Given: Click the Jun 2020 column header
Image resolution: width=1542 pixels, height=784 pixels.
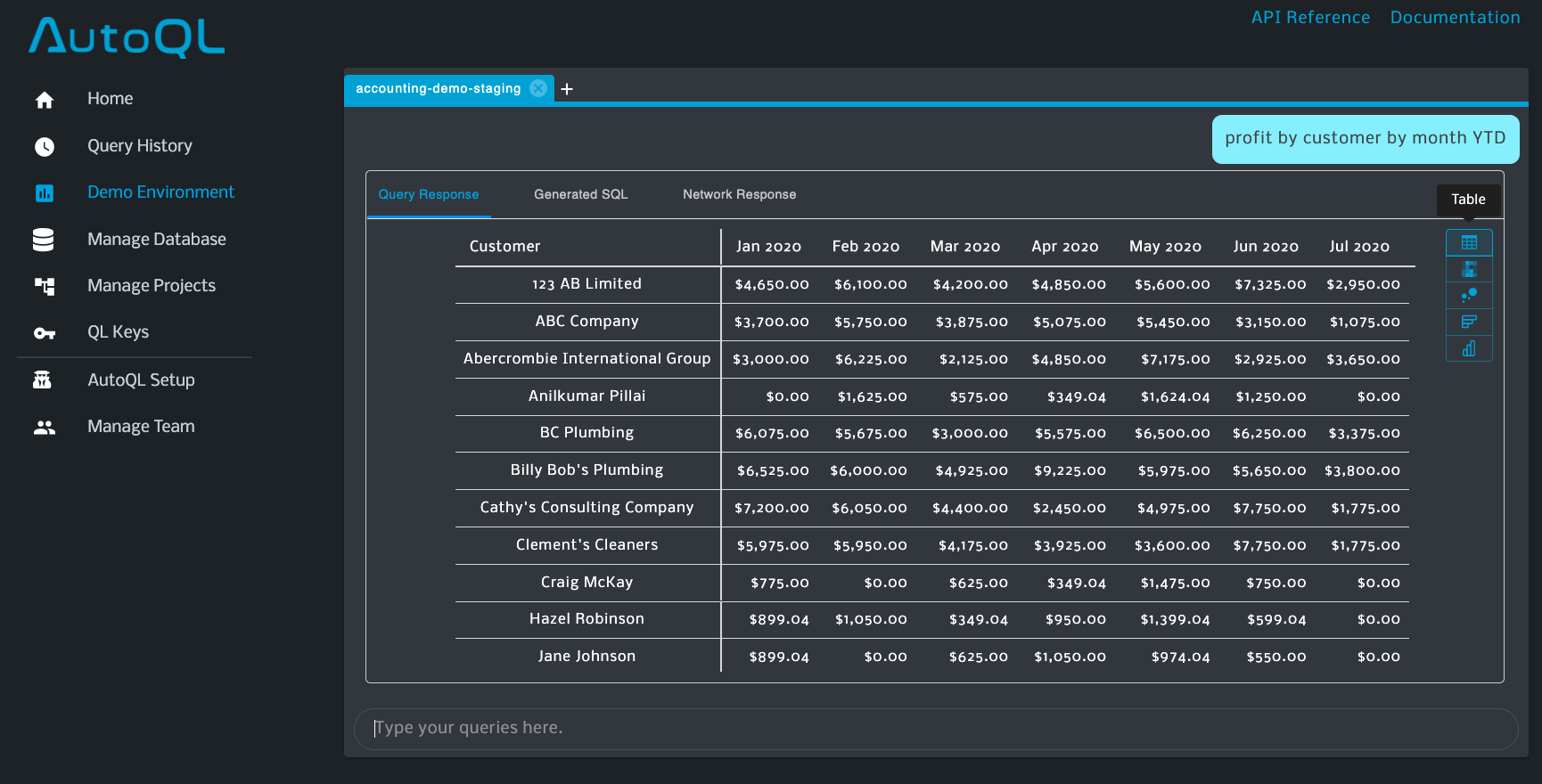Looking at the screenshot, I should click(1266, 246).
